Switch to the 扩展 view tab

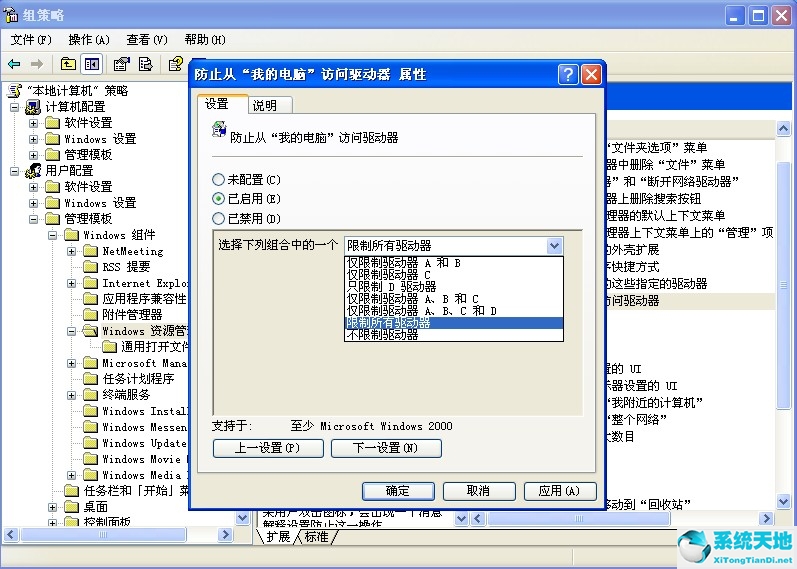278,536
